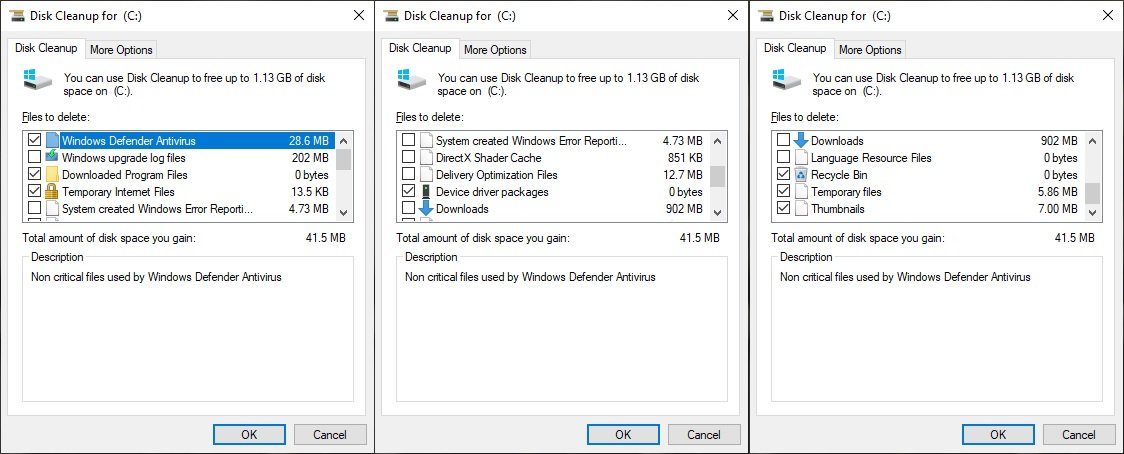Click the DirectX Shader Cache file icon
Screen dimensions: 1124x454
click(426, 158)
